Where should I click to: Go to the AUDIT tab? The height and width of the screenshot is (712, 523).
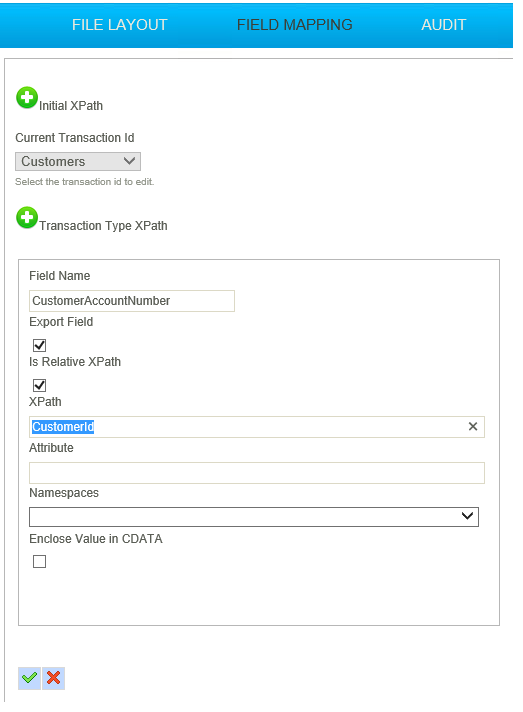coord(444,25)
